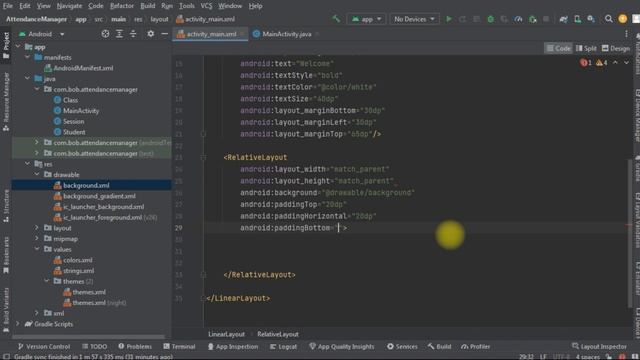Open the Terminal tool window
Screen dimensions: 640x360
(179, 346)
